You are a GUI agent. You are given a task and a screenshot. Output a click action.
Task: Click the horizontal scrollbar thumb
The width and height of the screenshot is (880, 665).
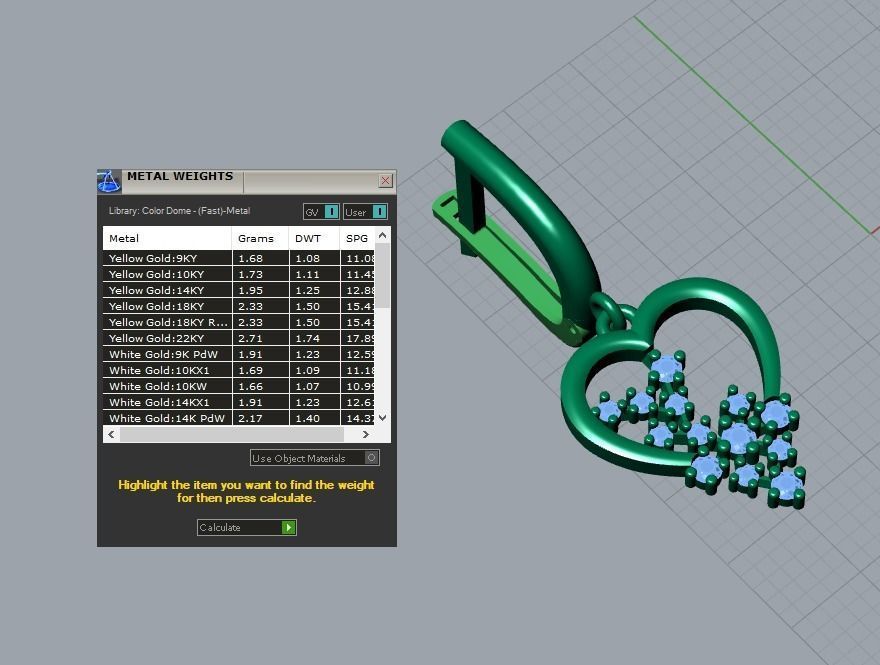click(232, 434)
